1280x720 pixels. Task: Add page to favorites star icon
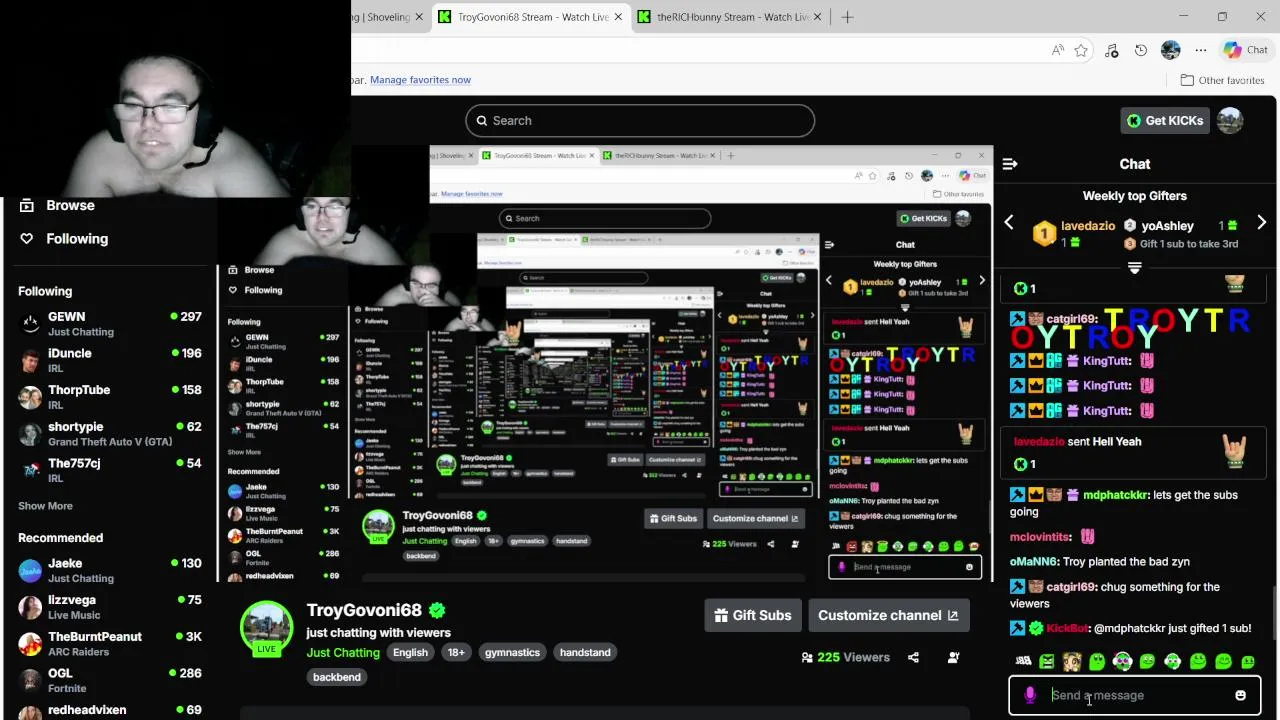point(1081,50)
